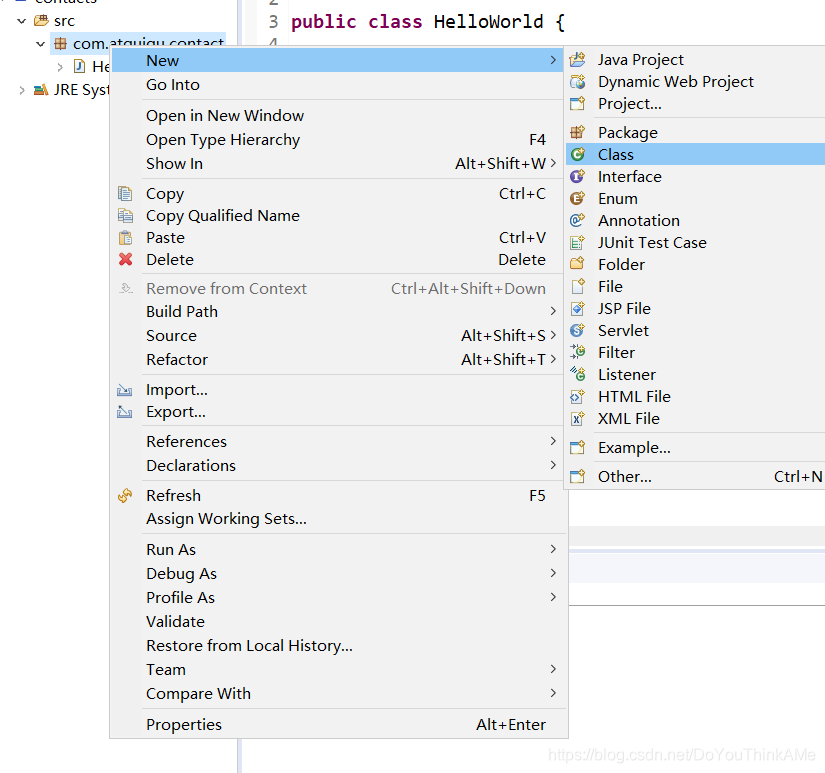Click the Ctrl+C shortcut label
The width and height of the screenshot is (825, 773).
click(522, 194)
